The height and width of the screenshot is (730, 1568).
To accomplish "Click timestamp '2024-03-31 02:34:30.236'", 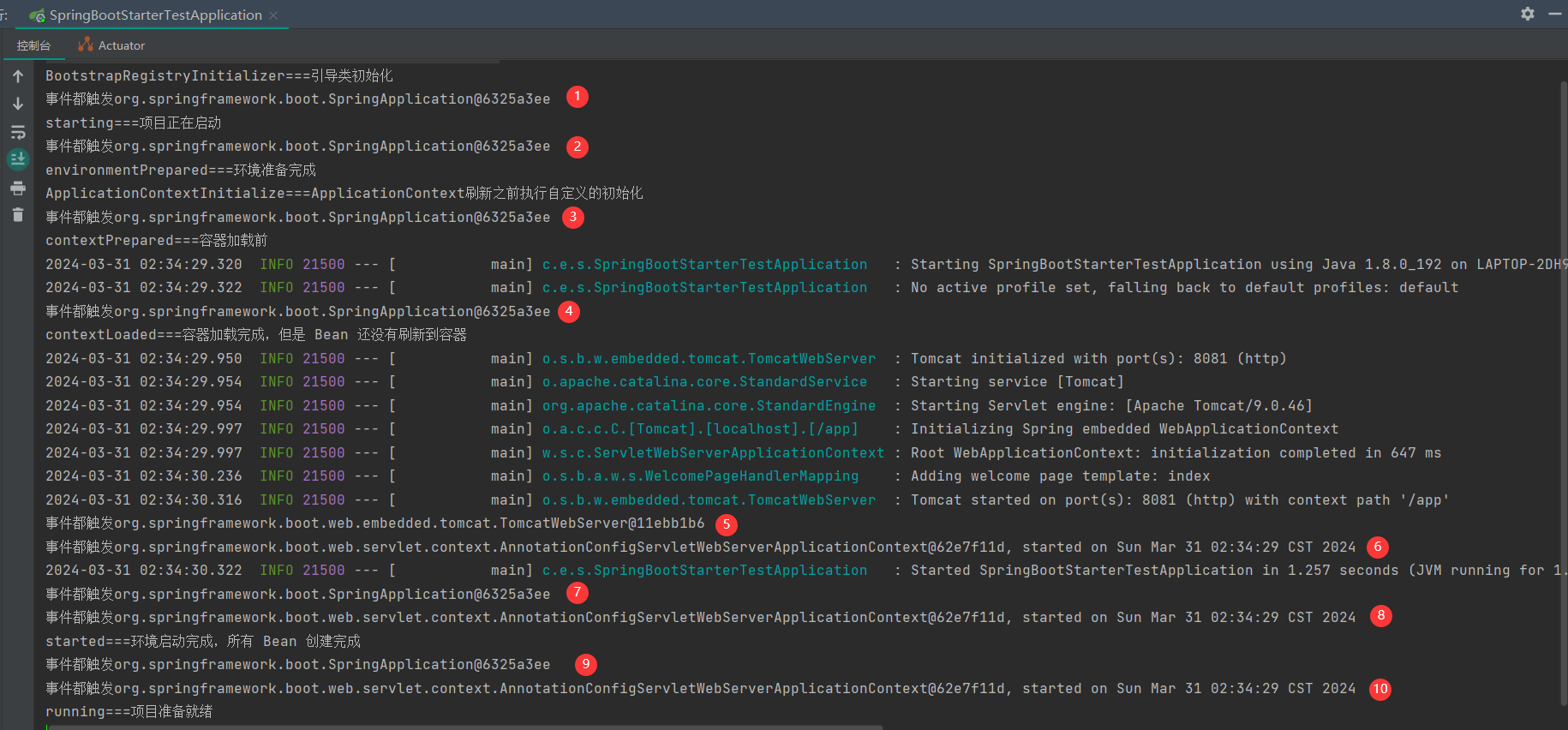I will coord(144,476).
